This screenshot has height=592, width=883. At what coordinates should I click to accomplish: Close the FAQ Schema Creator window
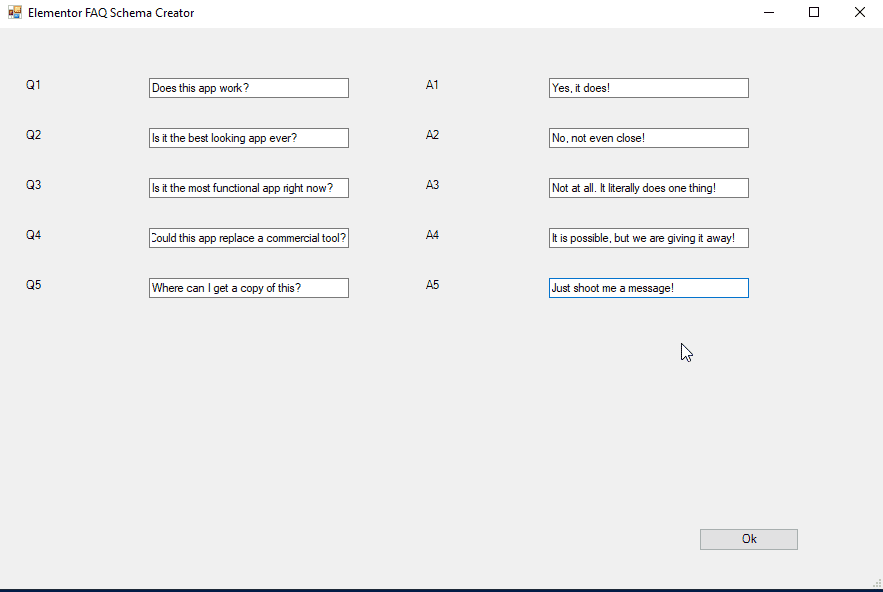(859, 13)
